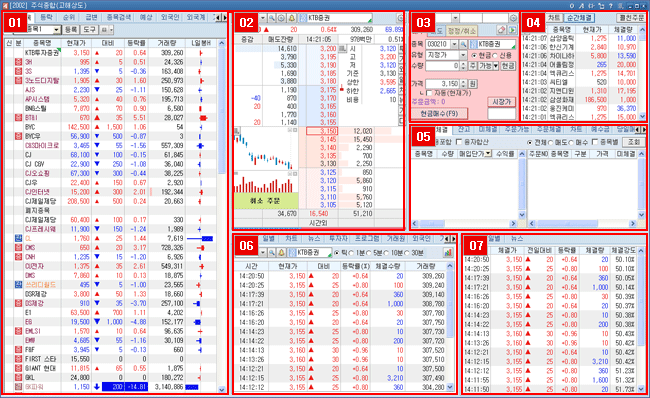The image size is (650, 398).
Task: Open the 투자자 tab in tick panel
Action: coord(338,239)
